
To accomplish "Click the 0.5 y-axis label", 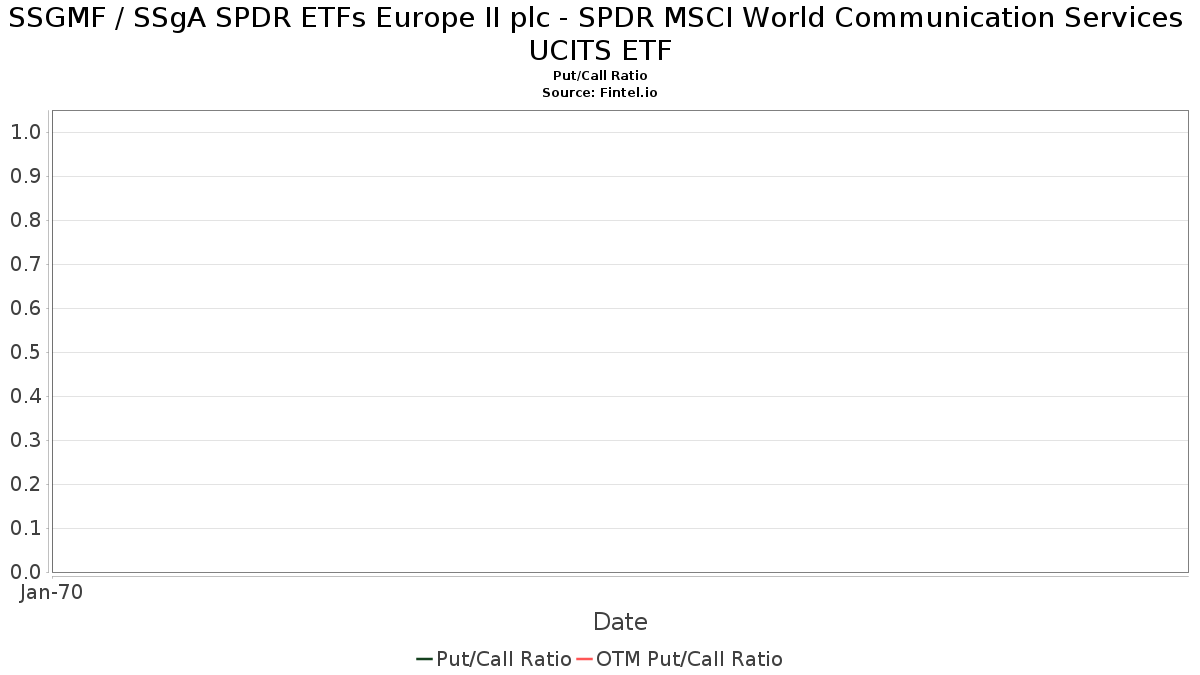I will (25, 352).
